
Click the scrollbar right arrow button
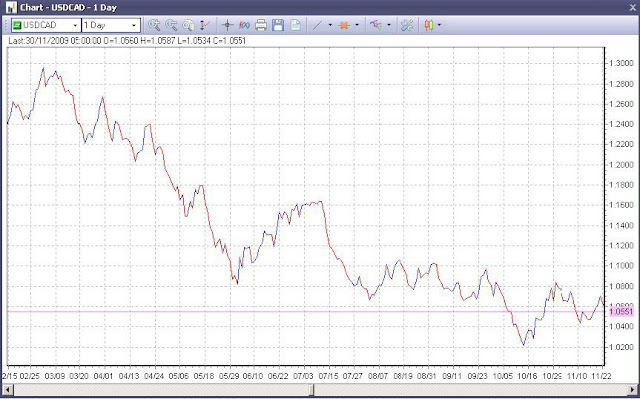(632, 390)
